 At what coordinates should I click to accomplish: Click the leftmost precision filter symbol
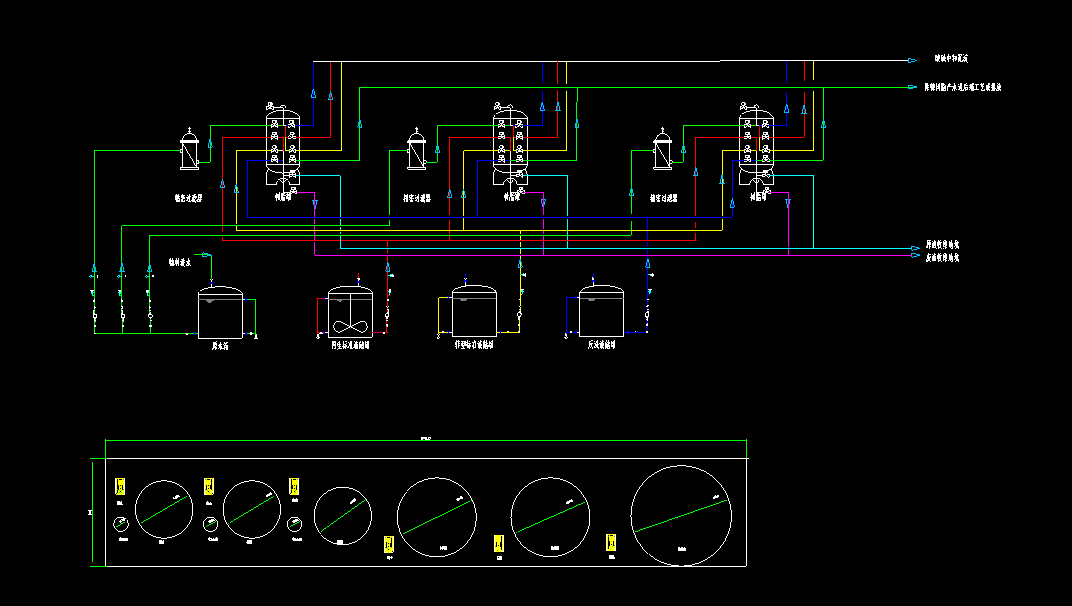189,152
